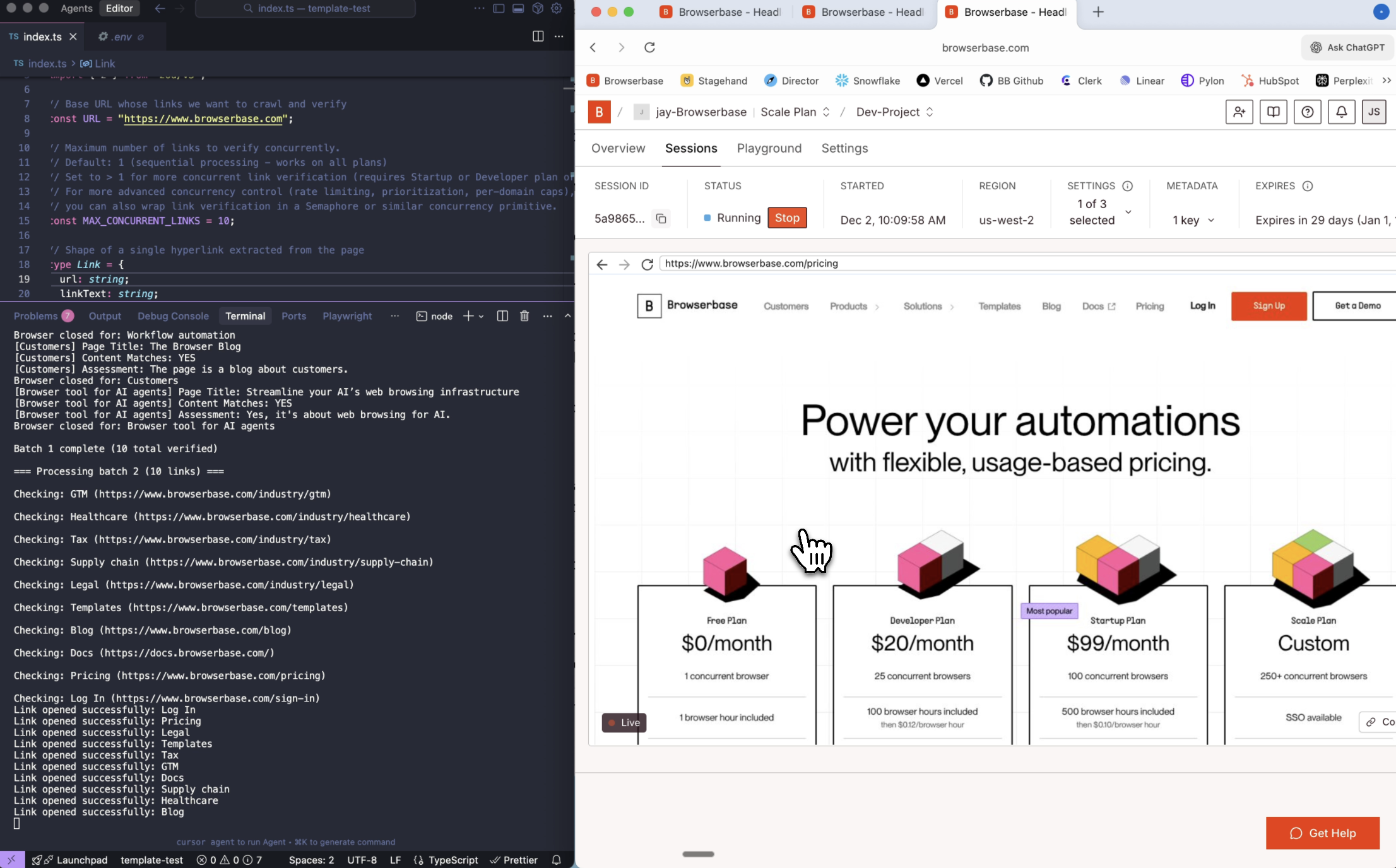Click Sign Up on the pricing page
The height and width of the screenshot is (868, 1396).
pos(1269,306)
